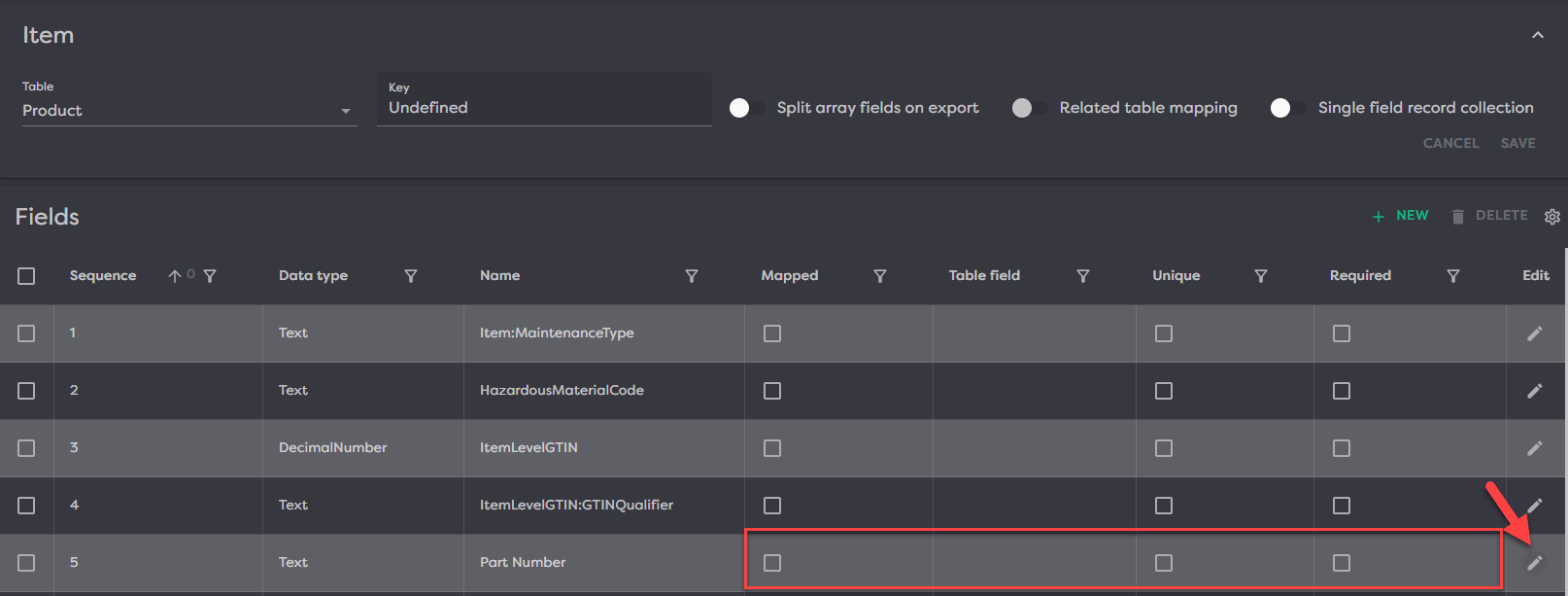The height and width of the screenshot is (596, 1568).
Task: Click filter icon on Table field column
Action: point(1083,276)
